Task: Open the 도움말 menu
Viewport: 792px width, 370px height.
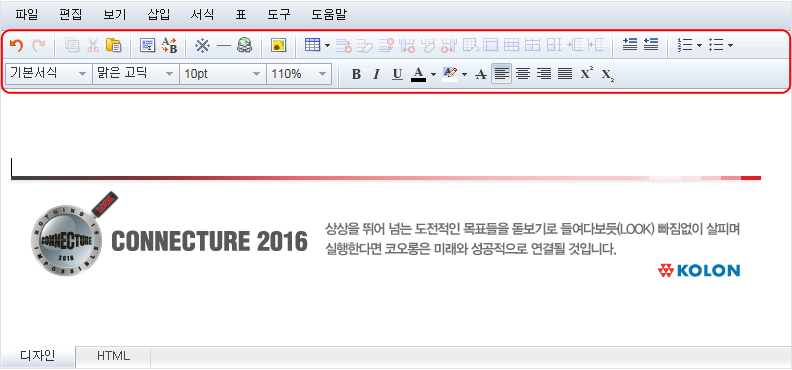Action: pyautogui.click(x=329, y=14)
